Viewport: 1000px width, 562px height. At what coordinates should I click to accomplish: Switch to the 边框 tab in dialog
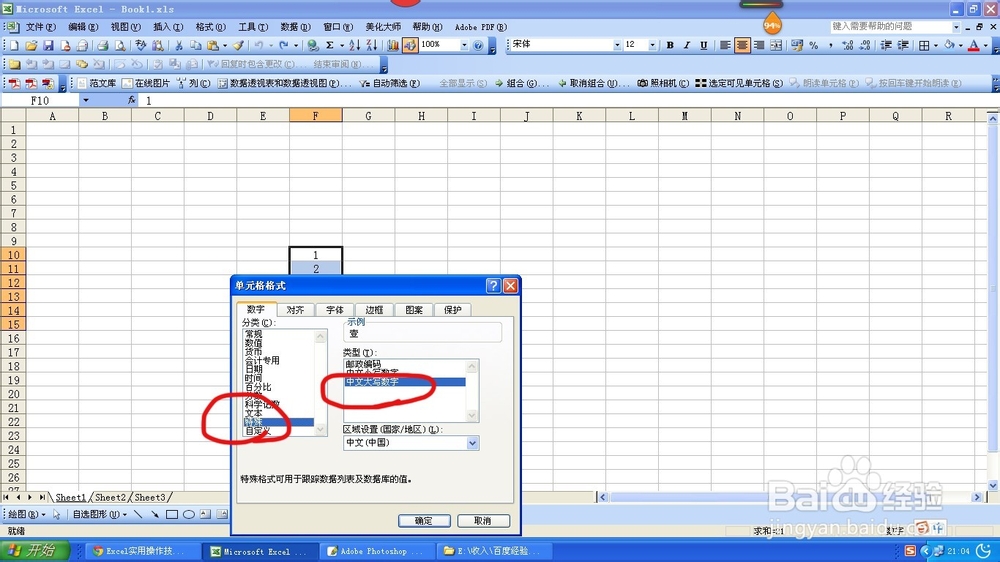point(374,310)
